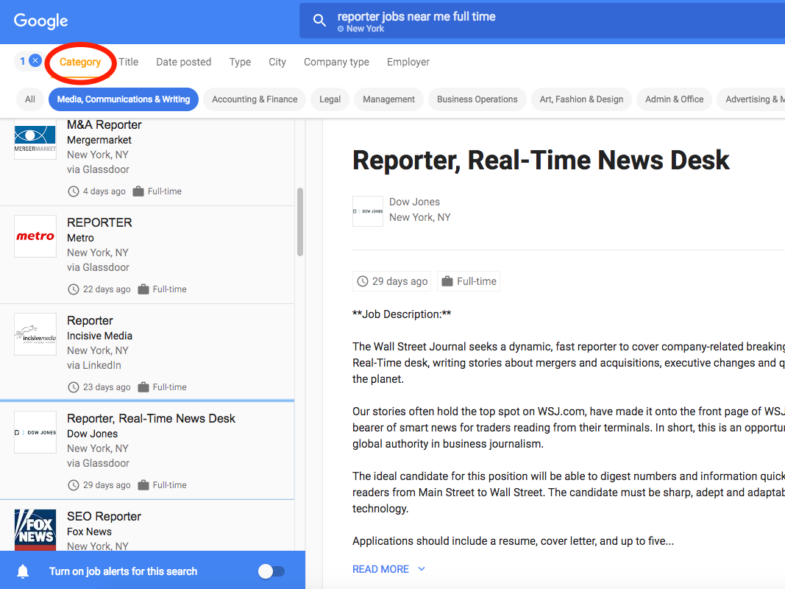Click briefcase icon on Metro listing

coord(143,289)
